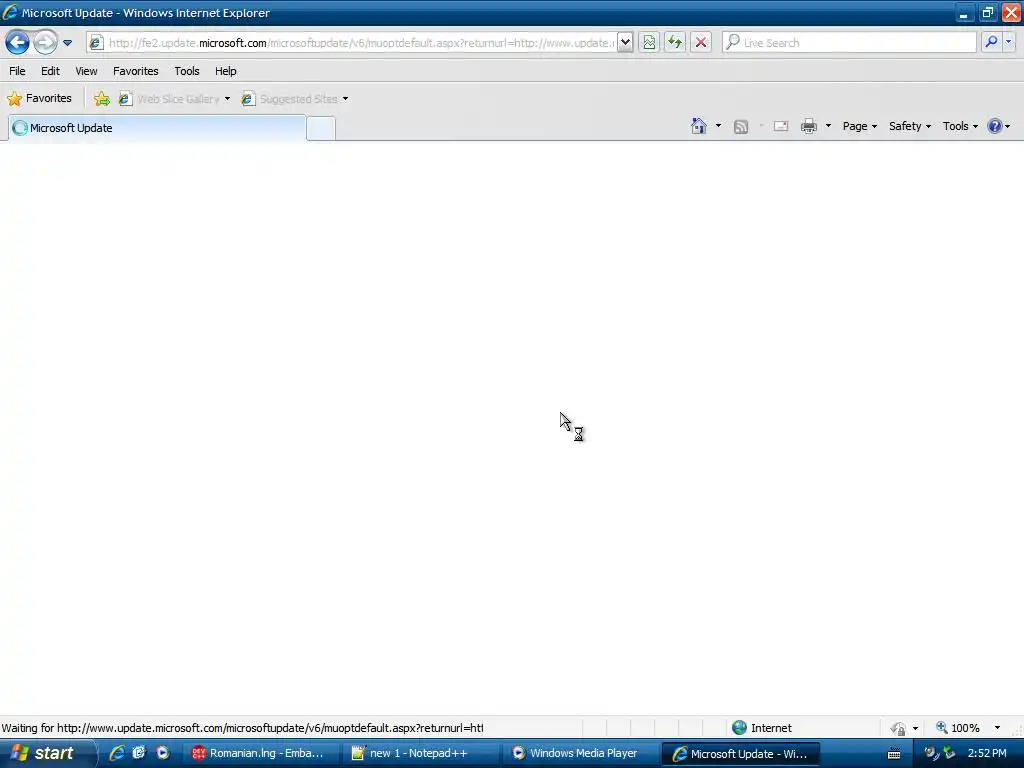This screenshot has width=1024, height=768.
Task: Switch to Windows Media Player taskbar button
Action: pyautogui.click(x=580, y=753)
